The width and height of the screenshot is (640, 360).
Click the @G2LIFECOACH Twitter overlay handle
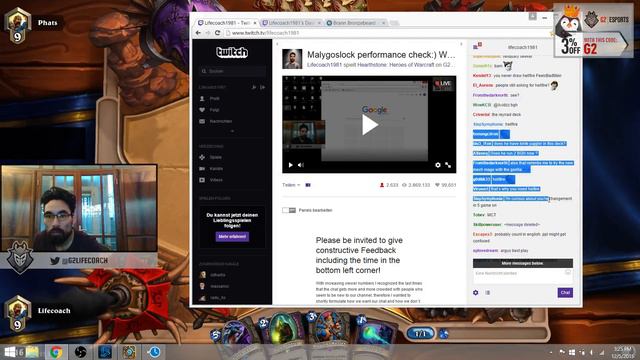(85, 260)
